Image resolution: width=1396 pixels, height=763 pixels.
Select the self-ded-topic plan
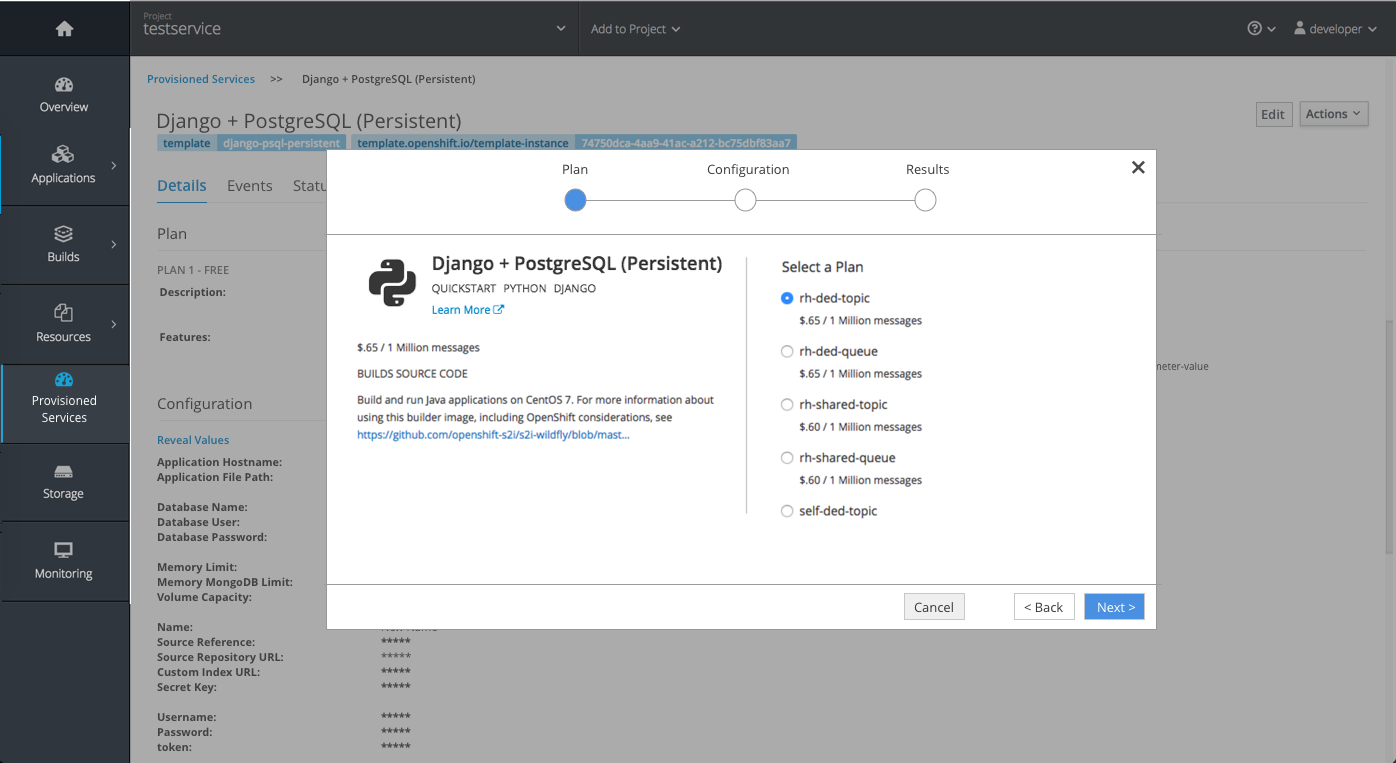pos(787,510)
